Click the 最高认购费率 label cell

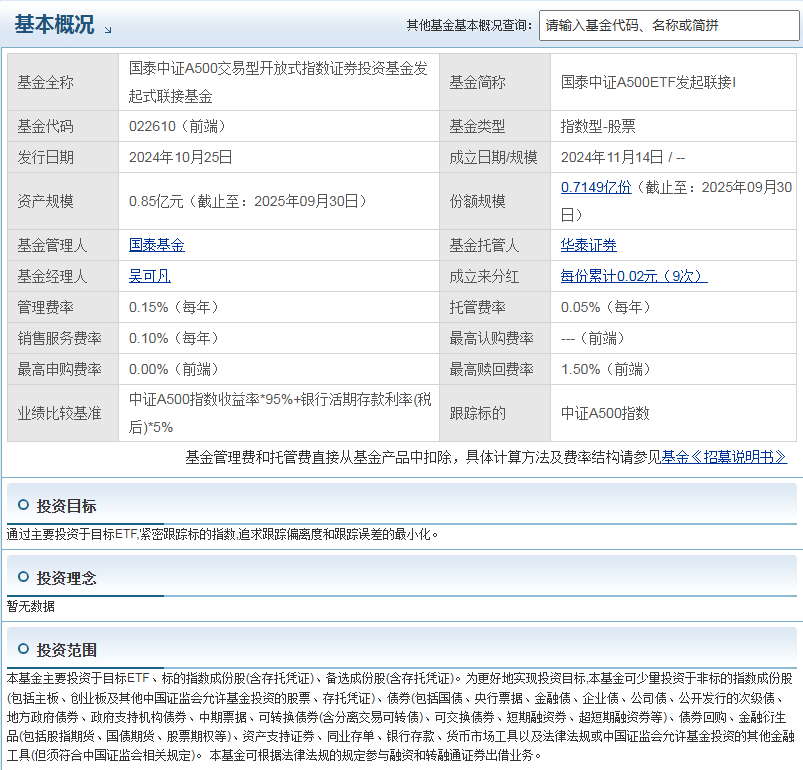click(495, 338)
